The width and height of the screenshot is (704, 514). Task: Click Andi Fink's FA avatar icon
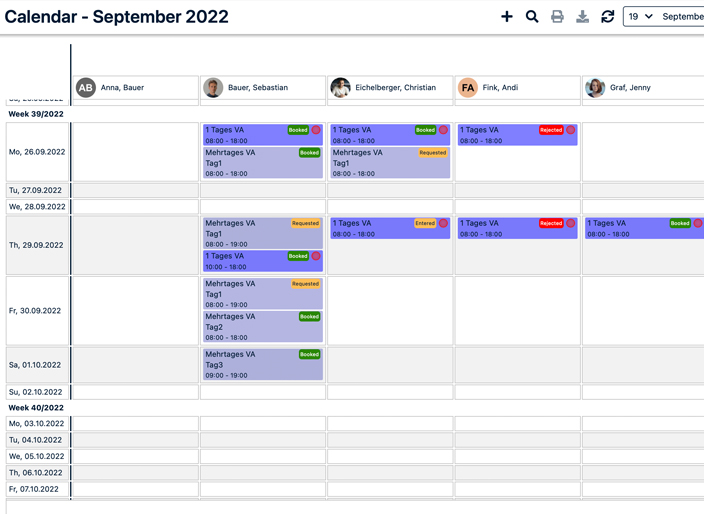coord(468,88)
